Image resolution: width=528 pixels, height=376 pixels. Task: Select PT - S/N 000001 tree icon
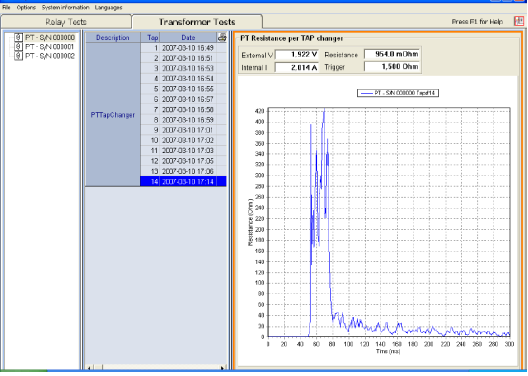[19, 46]
